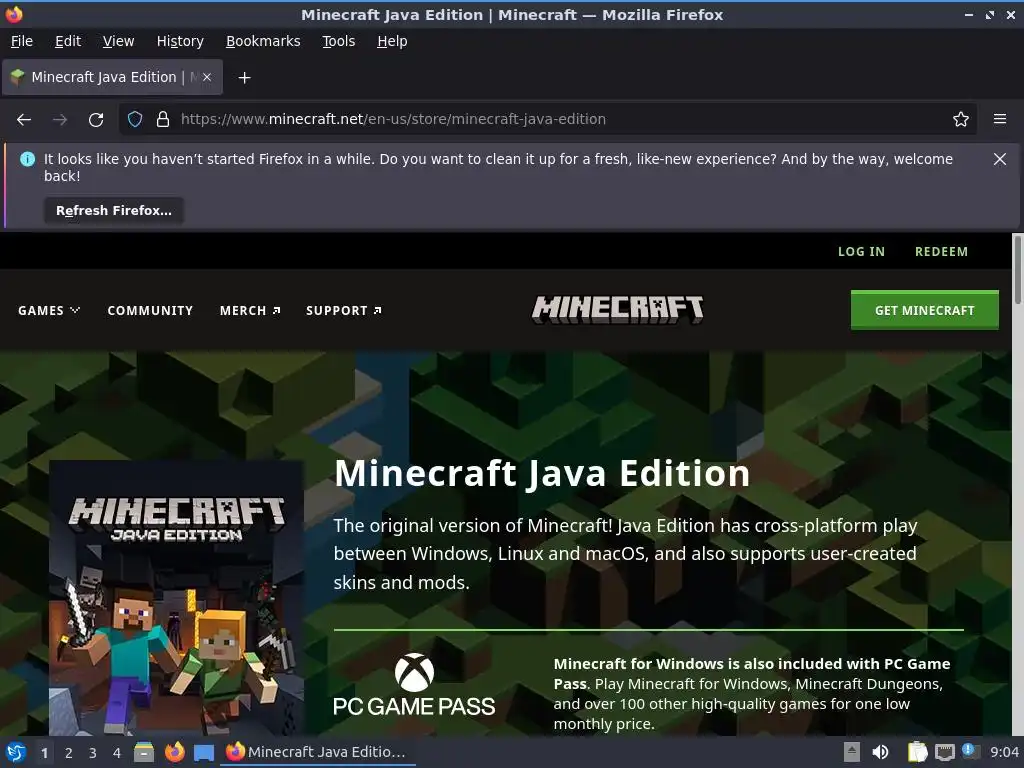The image size is (1024, 768).
Task: Open the History menu
Action: (180, 41)
